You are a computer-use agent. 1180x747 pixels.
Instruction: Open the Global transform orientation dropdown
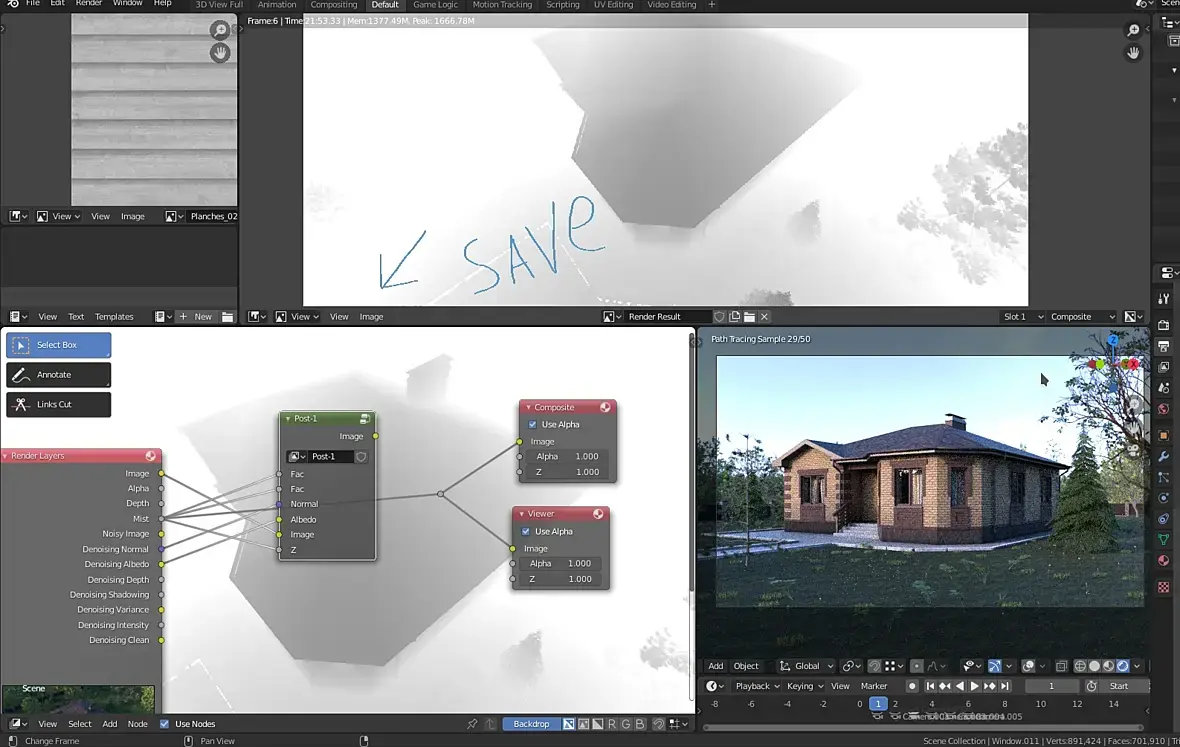(807, 666)
